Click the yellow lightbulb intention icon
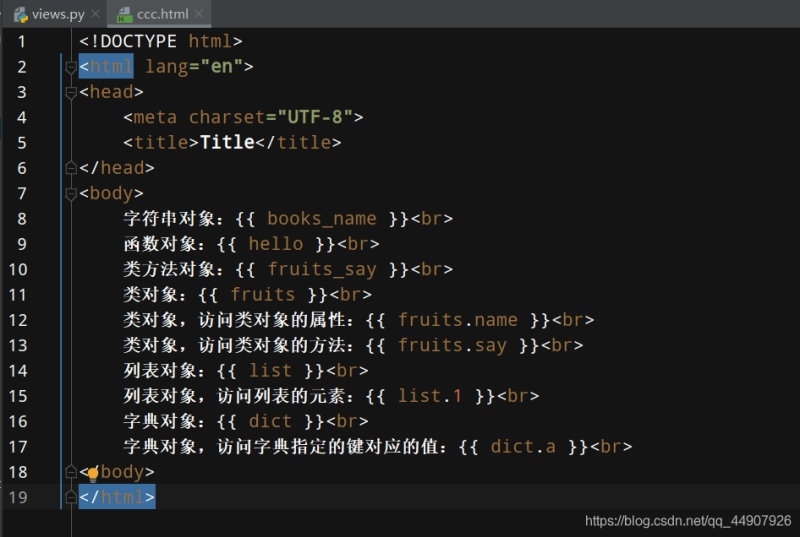Viewport: 800px width, 537px height. click(93, 474)
